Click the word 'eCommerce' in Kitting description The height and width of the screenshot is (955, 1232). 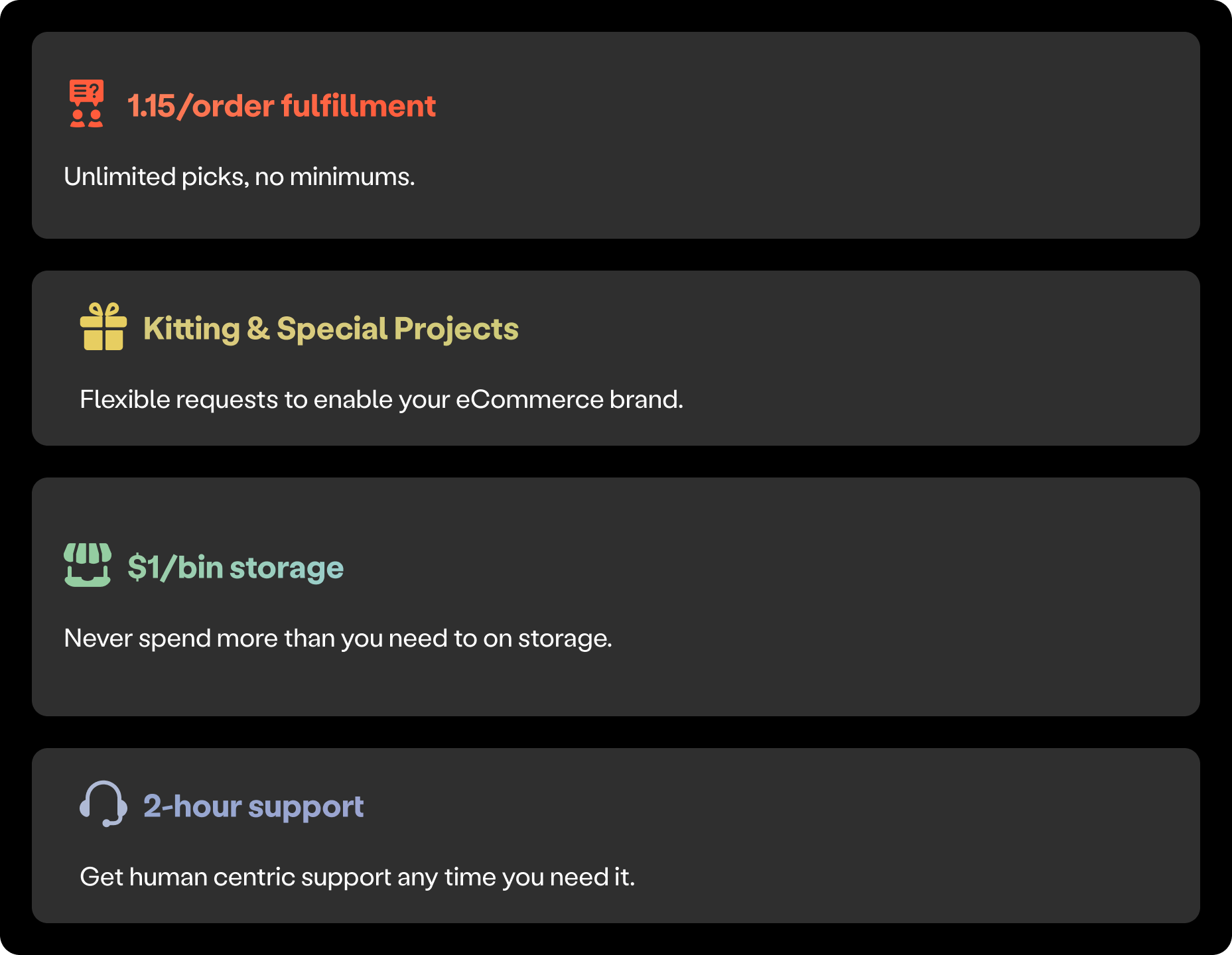point(529,400)
